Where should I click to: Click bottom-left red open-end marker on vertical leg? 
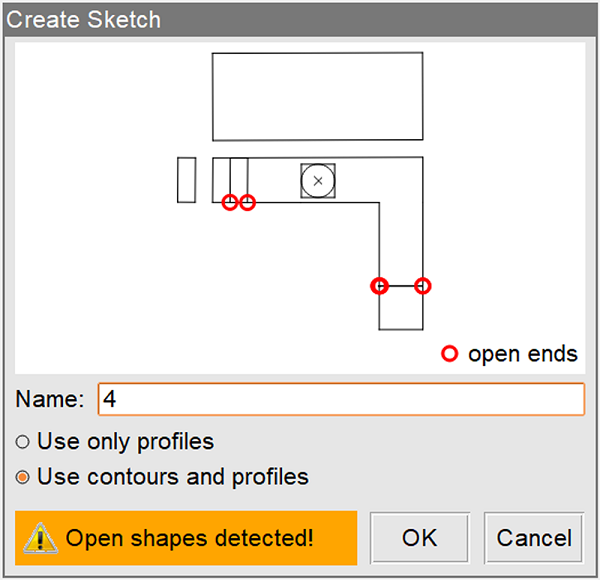point(379,286)
